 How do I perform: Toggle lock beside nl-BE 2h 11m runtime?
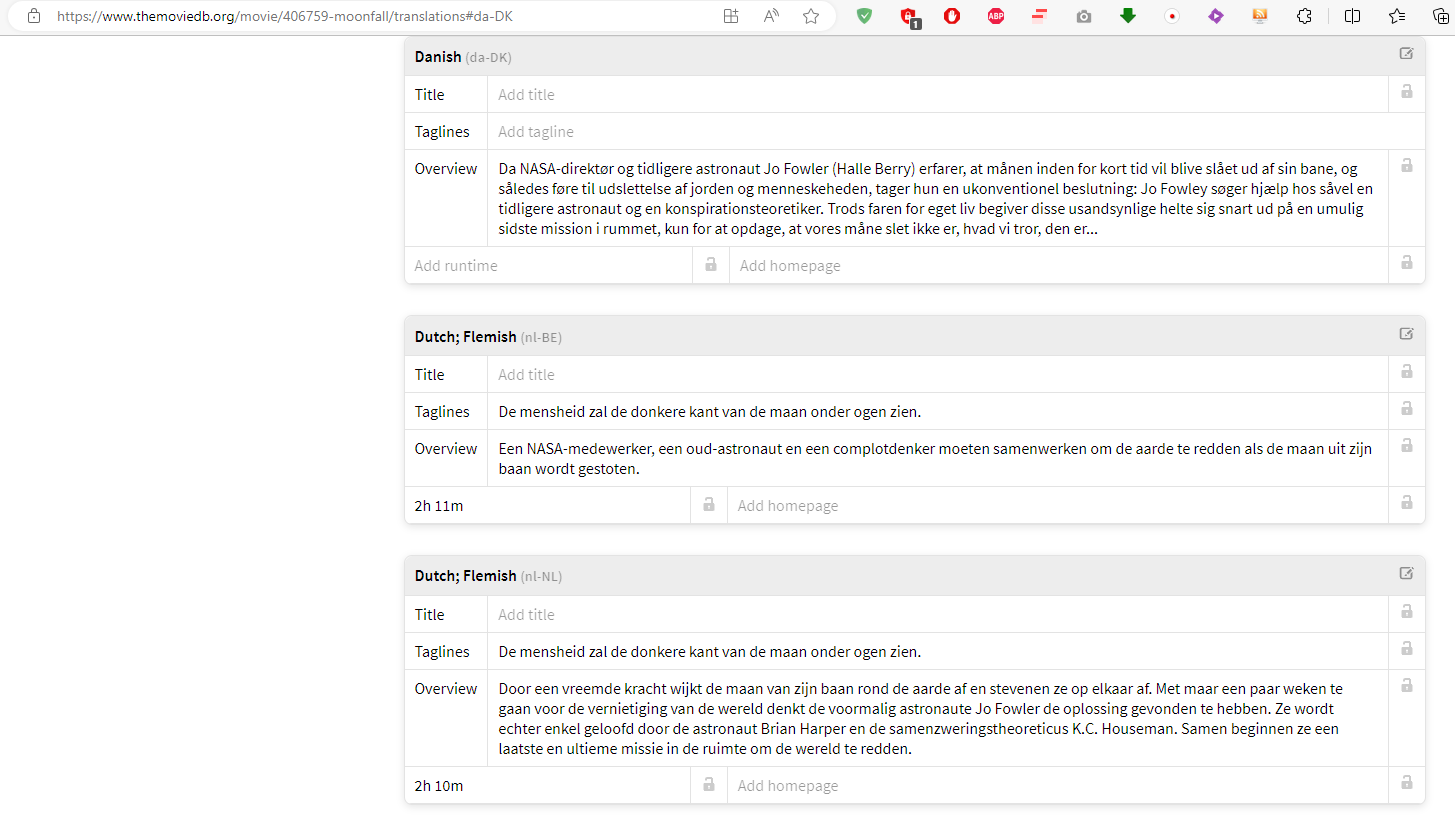click(709, 505)
